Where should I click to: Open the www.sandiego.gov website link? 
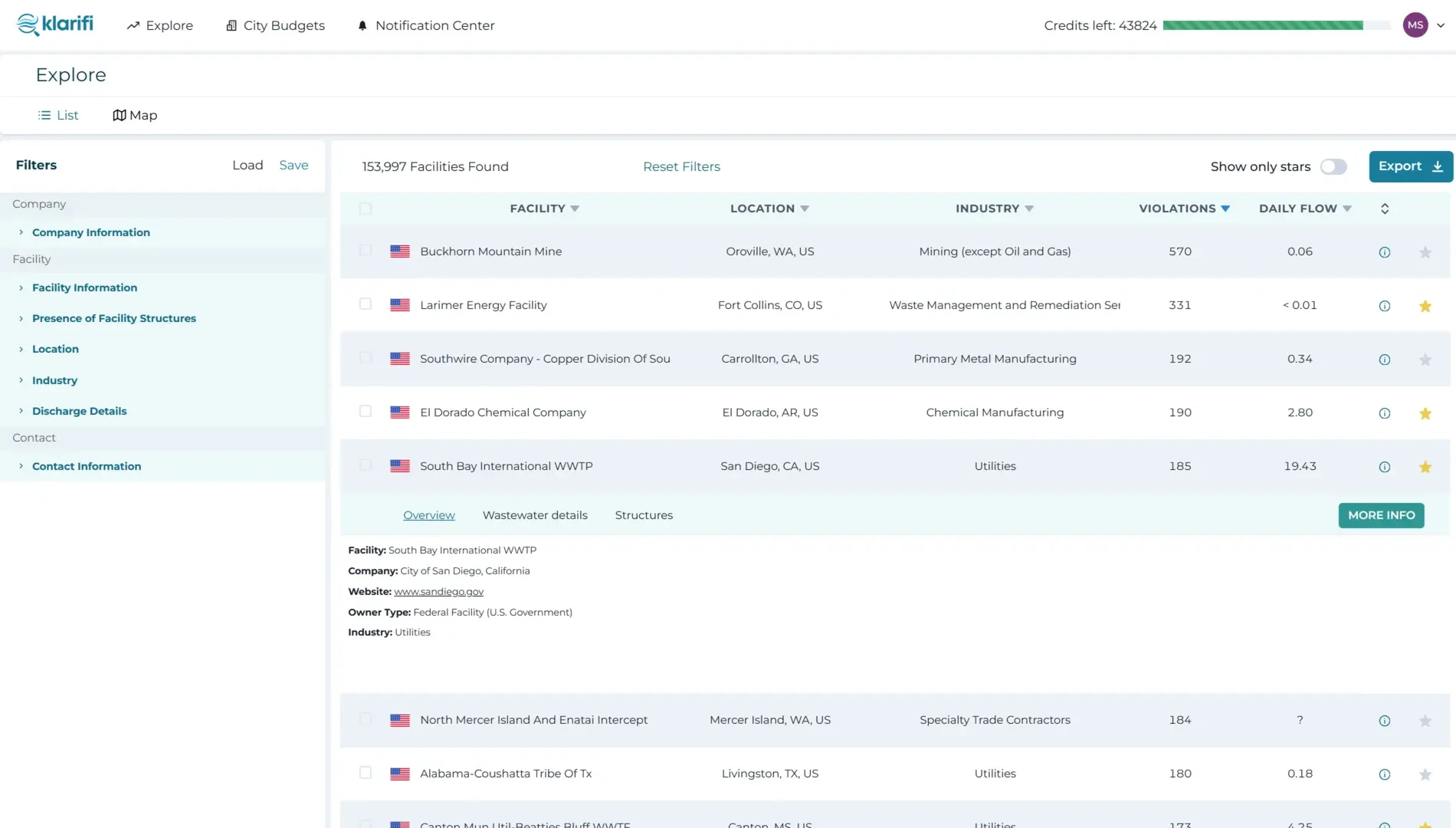(x=438, y=592)
